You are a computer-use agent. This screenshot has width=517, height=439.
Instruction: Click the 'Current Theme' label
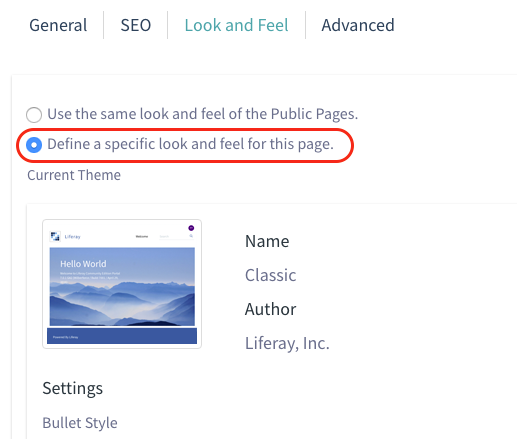point(74,175)
